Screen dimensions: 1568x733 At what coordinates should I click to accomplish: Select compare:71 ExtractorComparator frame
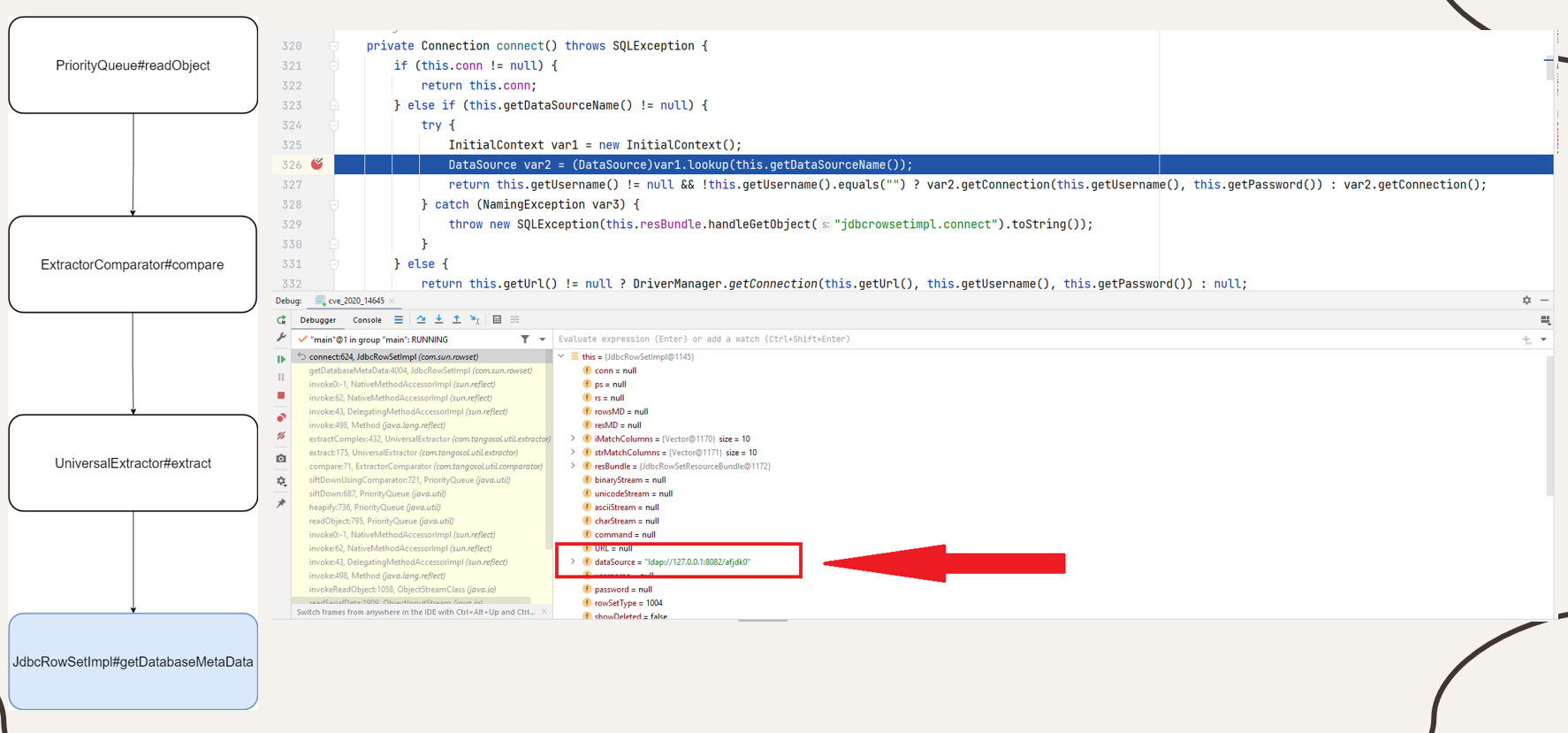tap(420, 467)
